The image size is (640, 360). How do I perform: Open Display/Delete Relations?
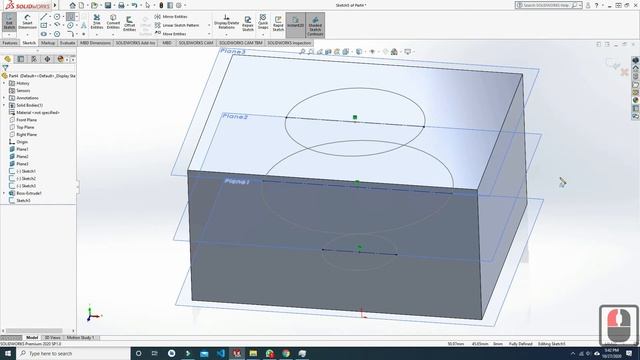click(227, 22)
